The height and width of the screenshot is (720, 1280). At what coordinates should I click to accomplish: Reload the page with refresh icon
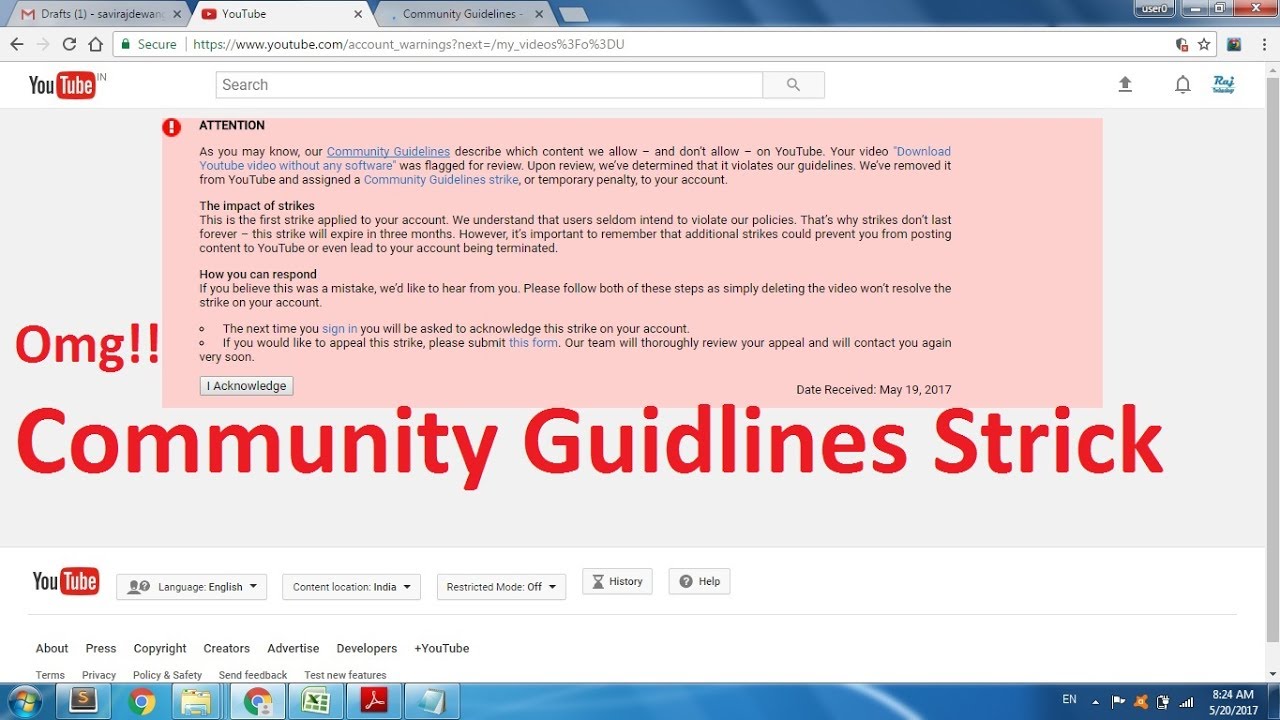69,44
